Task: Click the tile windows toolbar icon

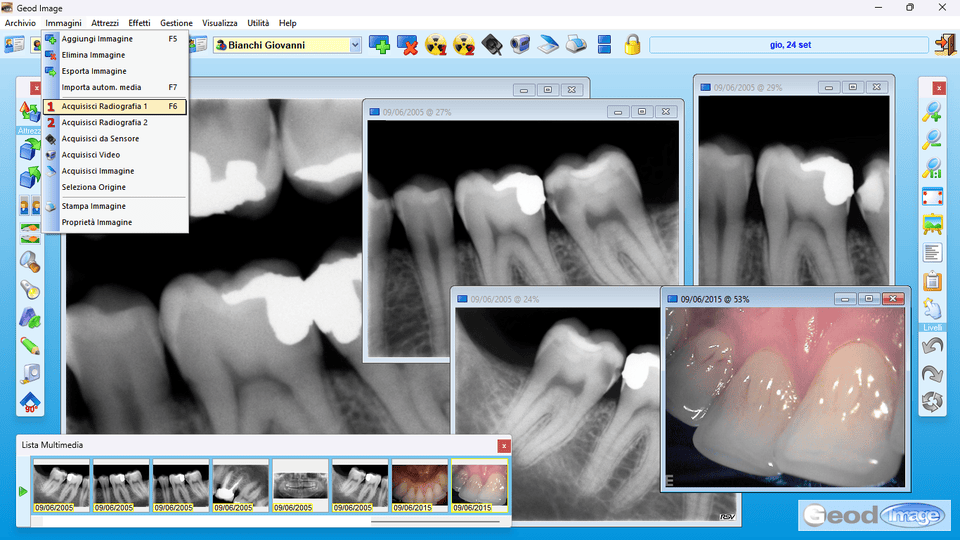Action: (604, 45)
